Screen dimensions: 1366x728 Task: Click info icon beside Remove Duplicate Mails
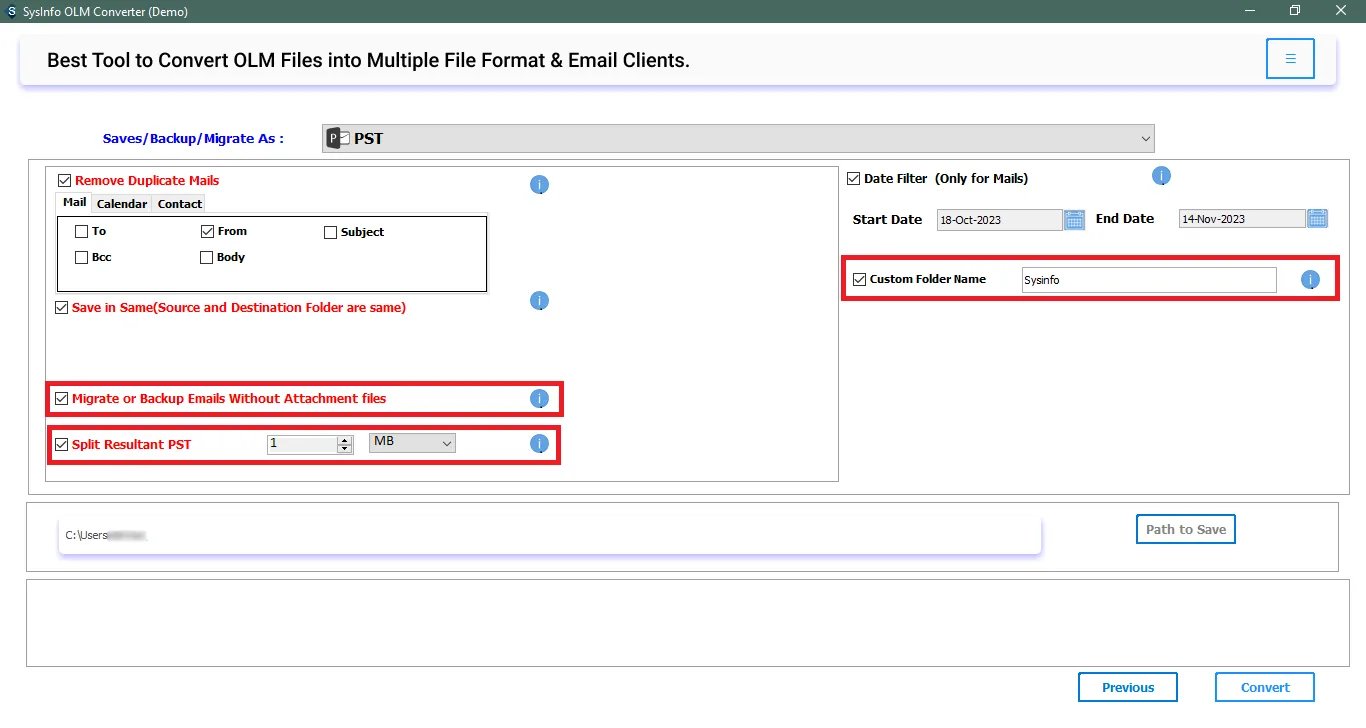click(539, 185)
